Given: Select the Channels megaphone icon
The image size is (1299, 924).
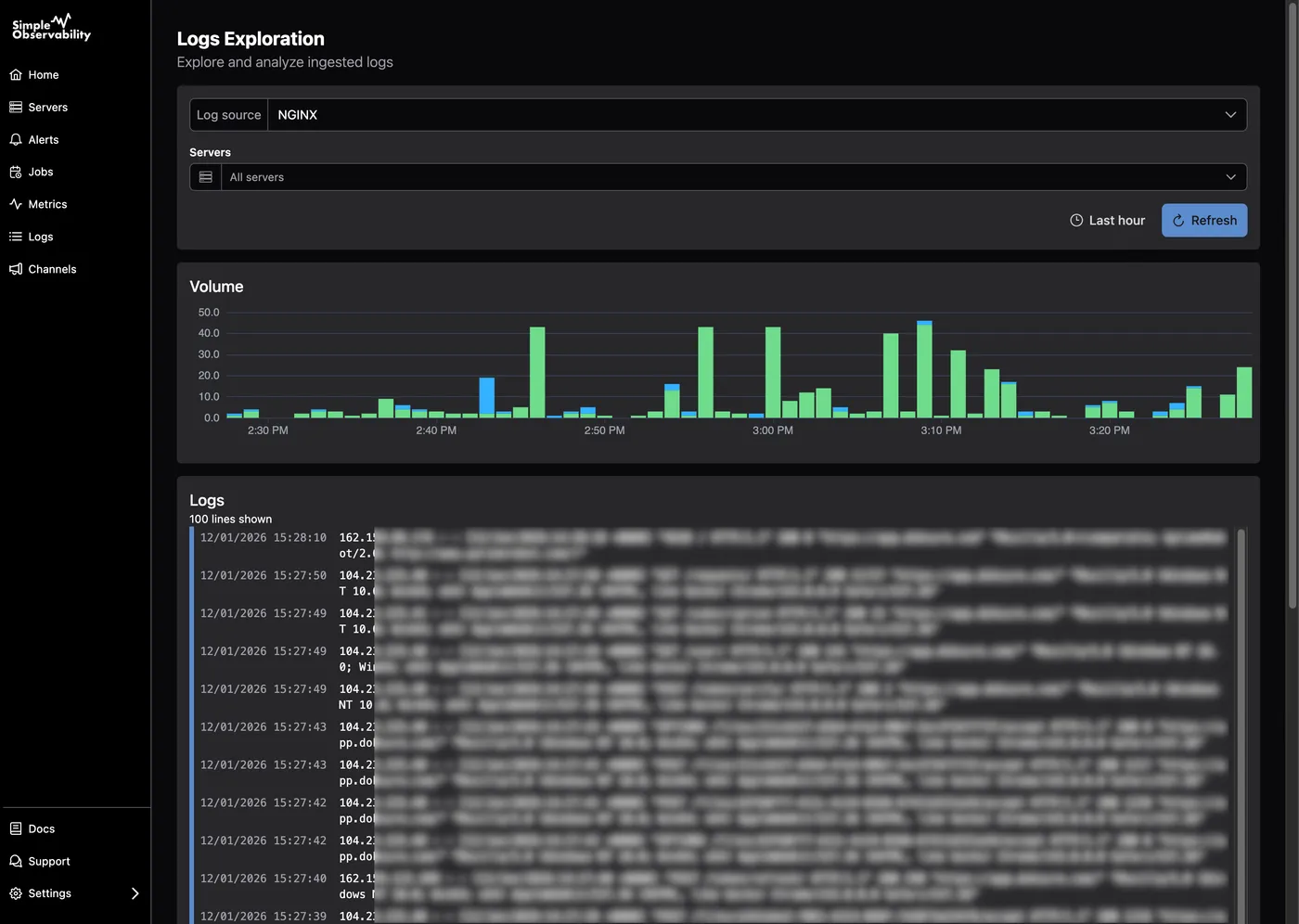Looking at the screenshot, I should [15, 269].
